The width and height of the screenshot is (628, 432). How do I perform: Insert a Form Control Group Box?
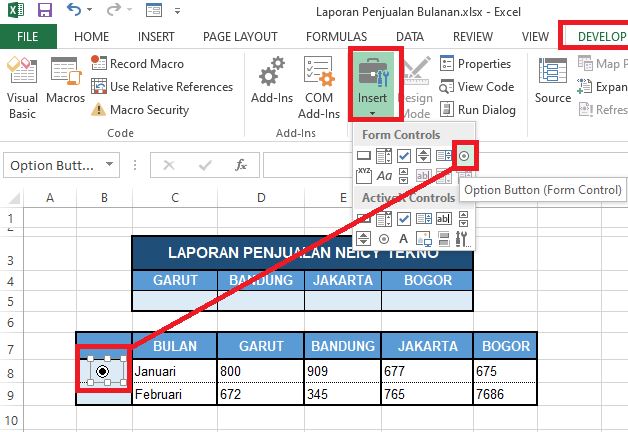(364, 175)
